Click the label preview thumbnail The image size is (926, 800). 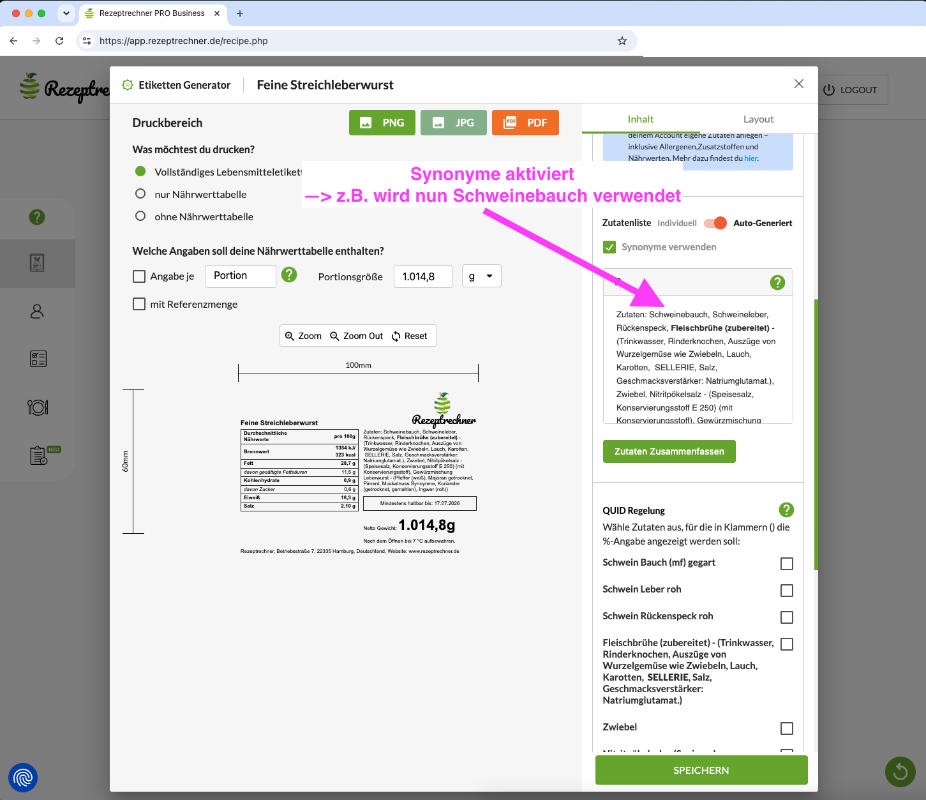point(358,472)
